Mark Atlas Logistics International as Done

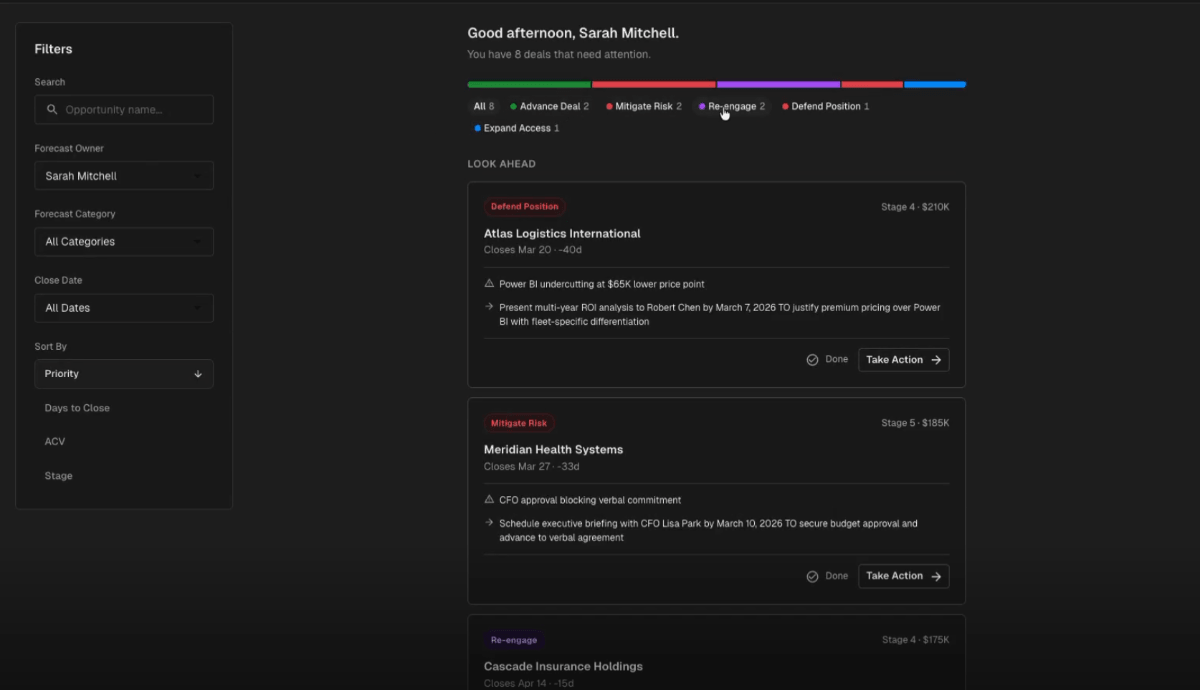click(x=827, y=360)
